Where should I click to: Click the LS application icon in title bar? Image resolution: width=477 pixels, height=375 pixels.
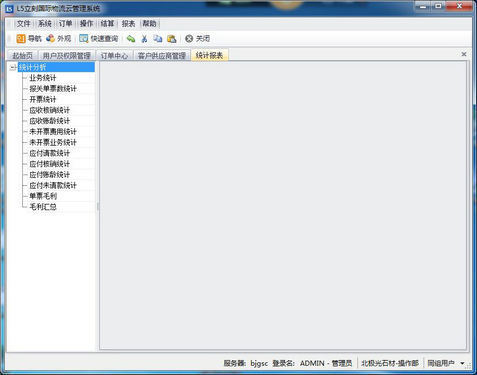(x=9, y=8)
